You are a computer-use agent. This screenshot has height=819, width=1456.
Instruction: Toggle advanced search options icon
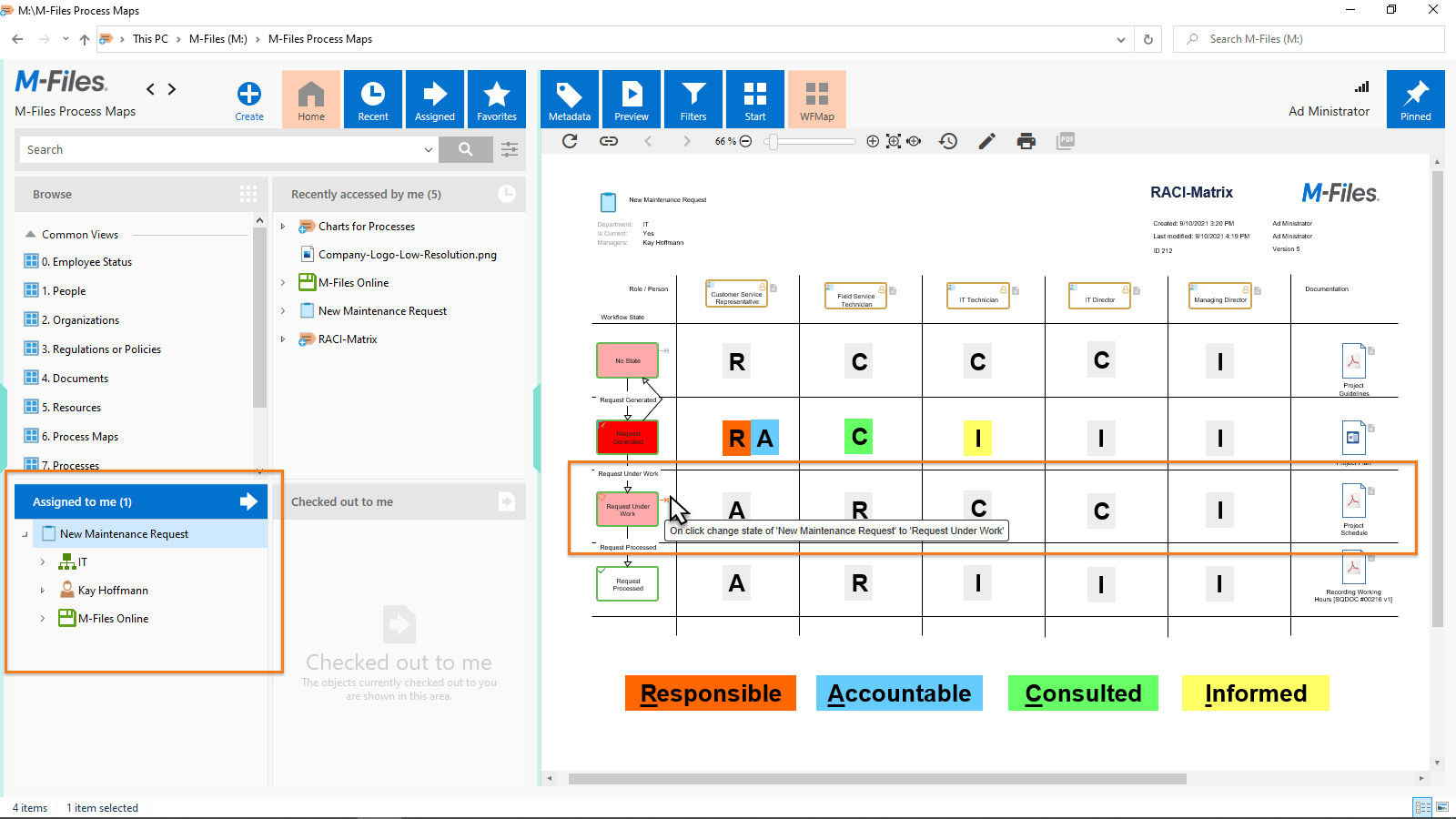pyautogui.click(x=510, y=149)
